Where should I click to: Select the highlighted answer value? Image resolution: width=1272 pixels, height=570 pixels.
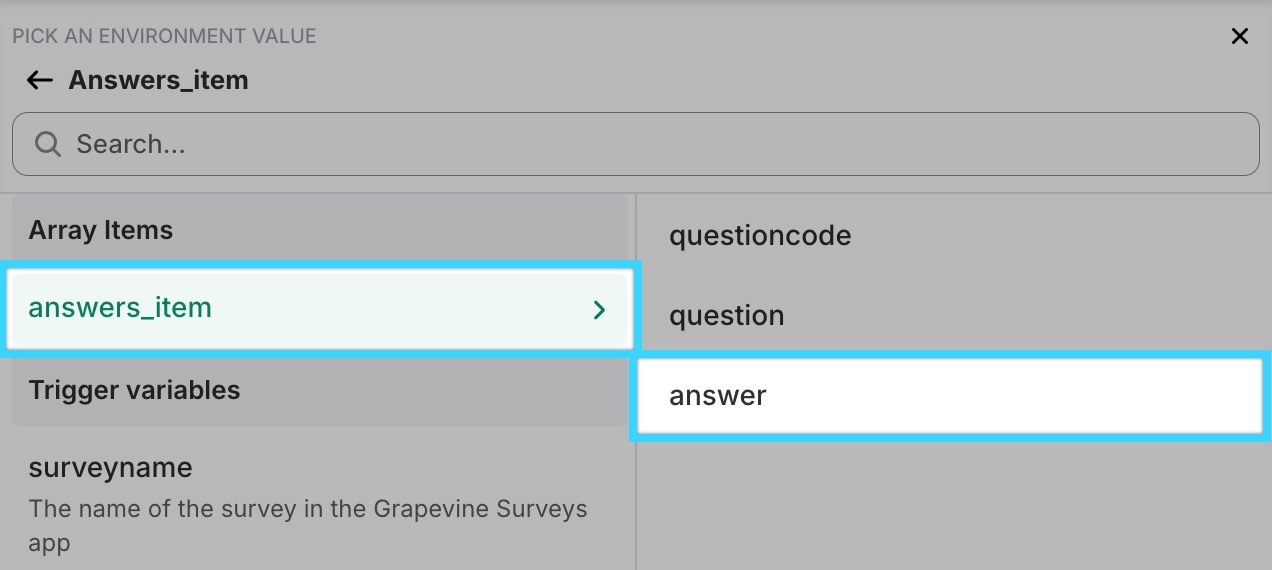[949, 396]
